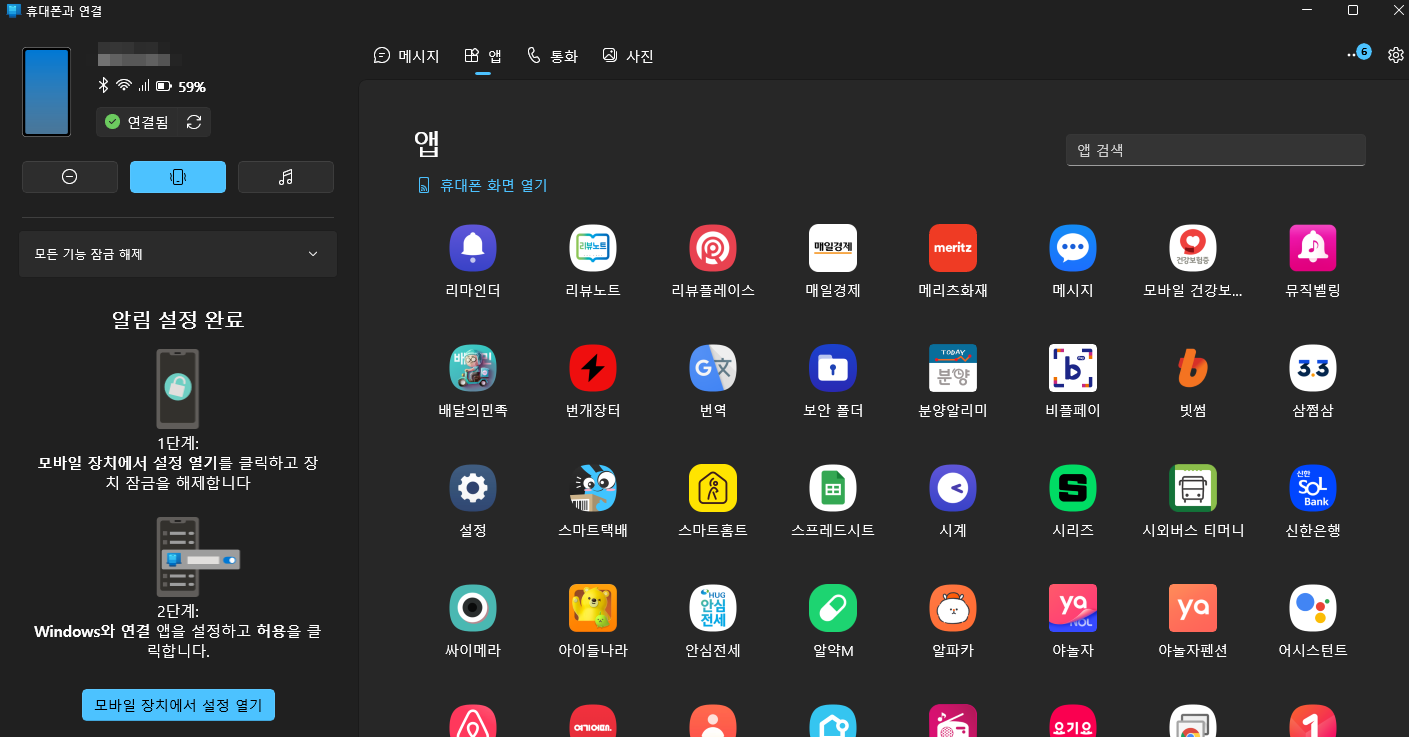Toggle the phone vibrate mode button
Image resolution: width=1409 pixels, height=737 pixels.
(x=178, y=177)
